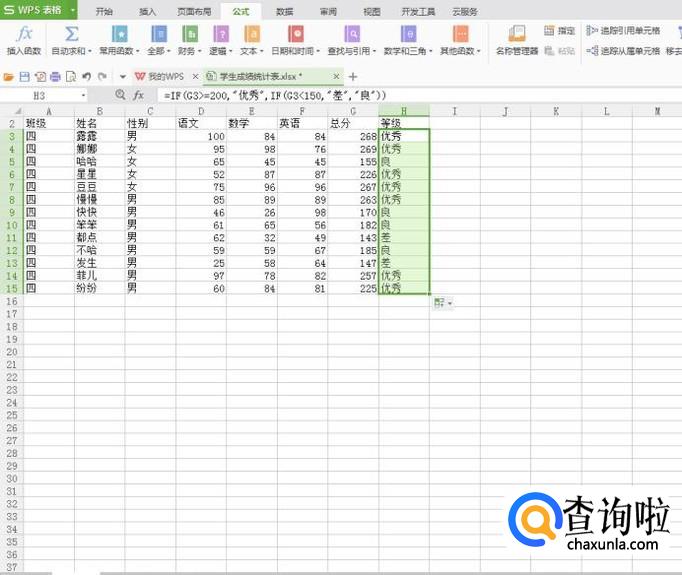The width and height of the screenshot is (682, 575).
Task: Open Date and Time functions (日期和时间)
Action: [295, 40]
